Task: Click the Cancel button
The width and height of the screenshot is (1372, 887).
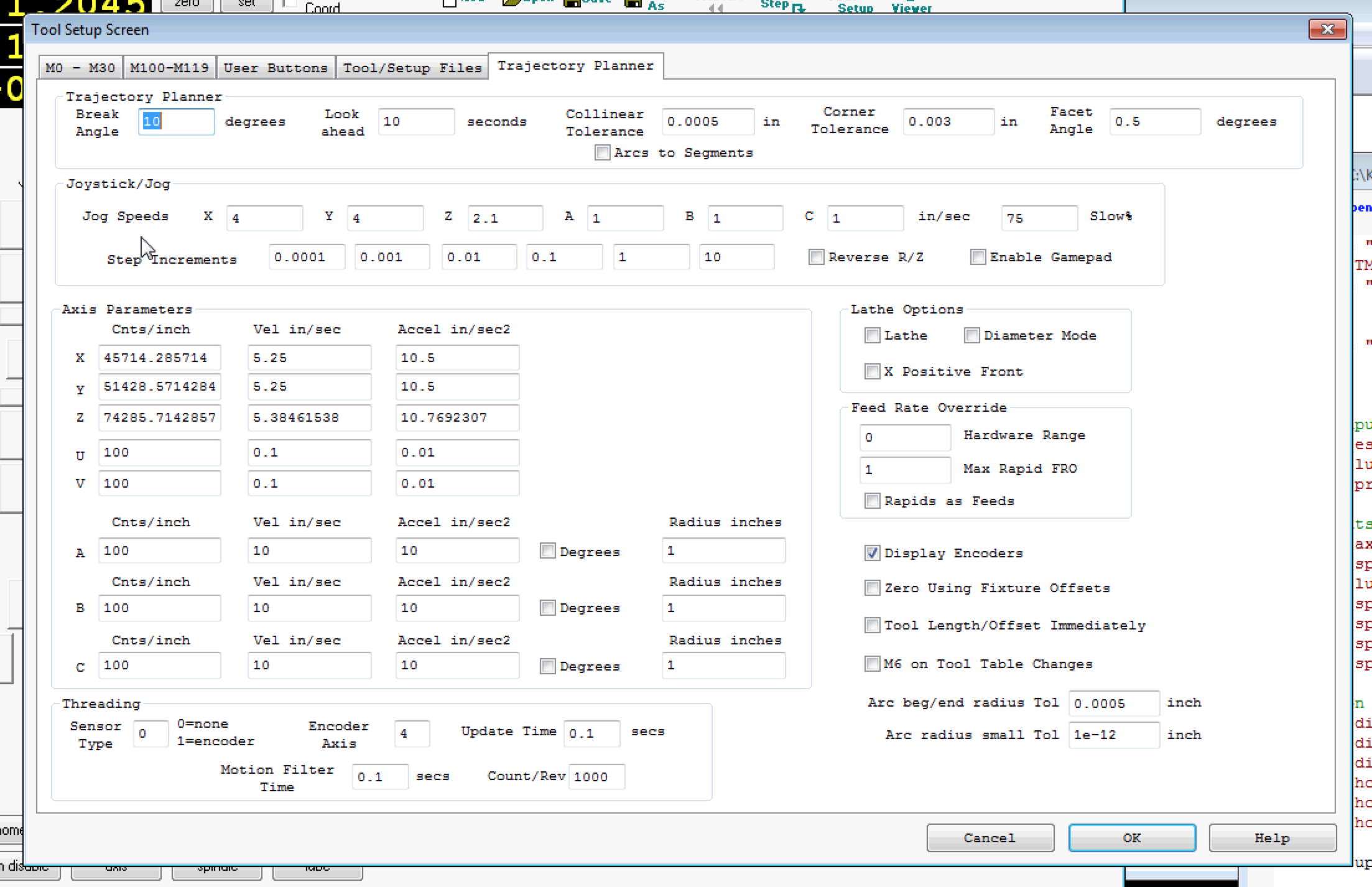Action: (990, 838)
